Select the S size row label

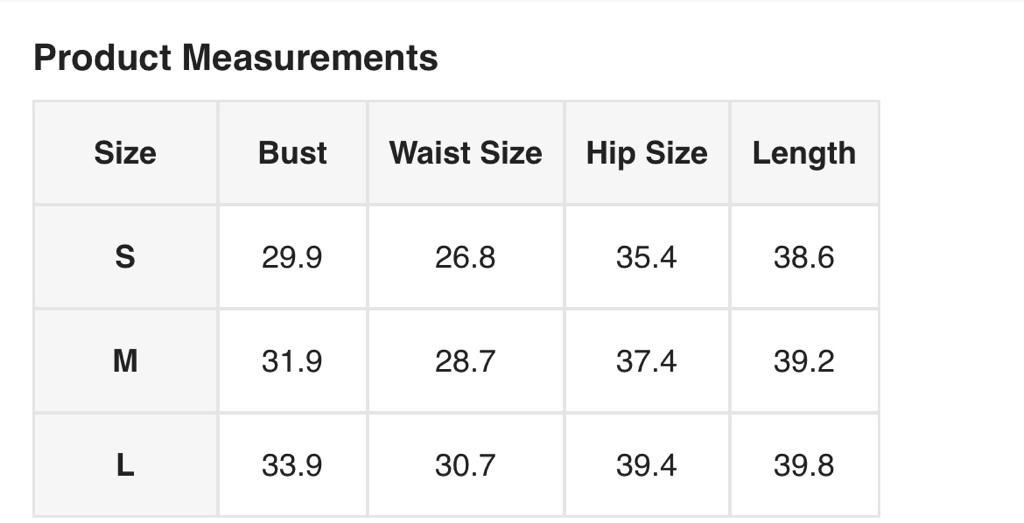(125, 257)
